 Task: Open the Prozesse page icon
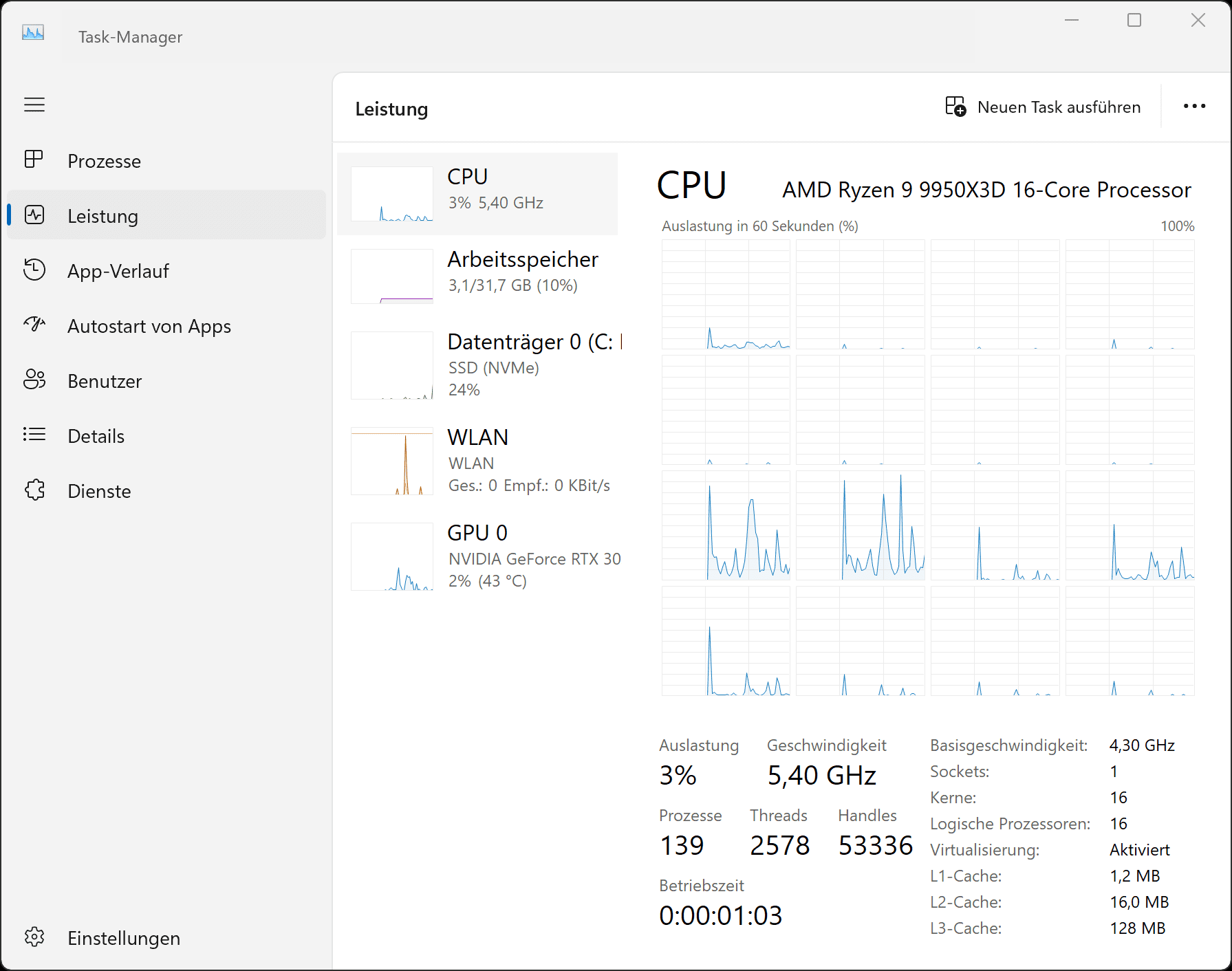click(x=34, y=160)
